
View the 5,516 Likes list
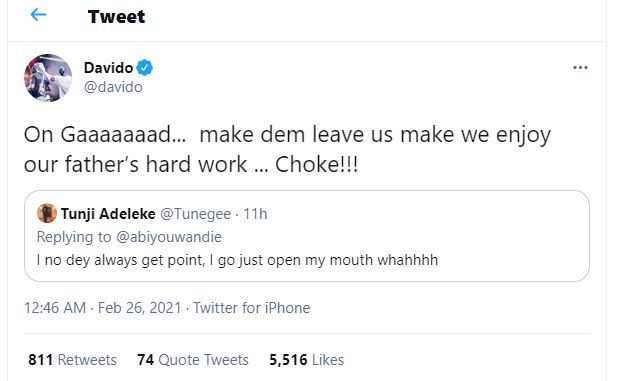[x=306, y=360]
